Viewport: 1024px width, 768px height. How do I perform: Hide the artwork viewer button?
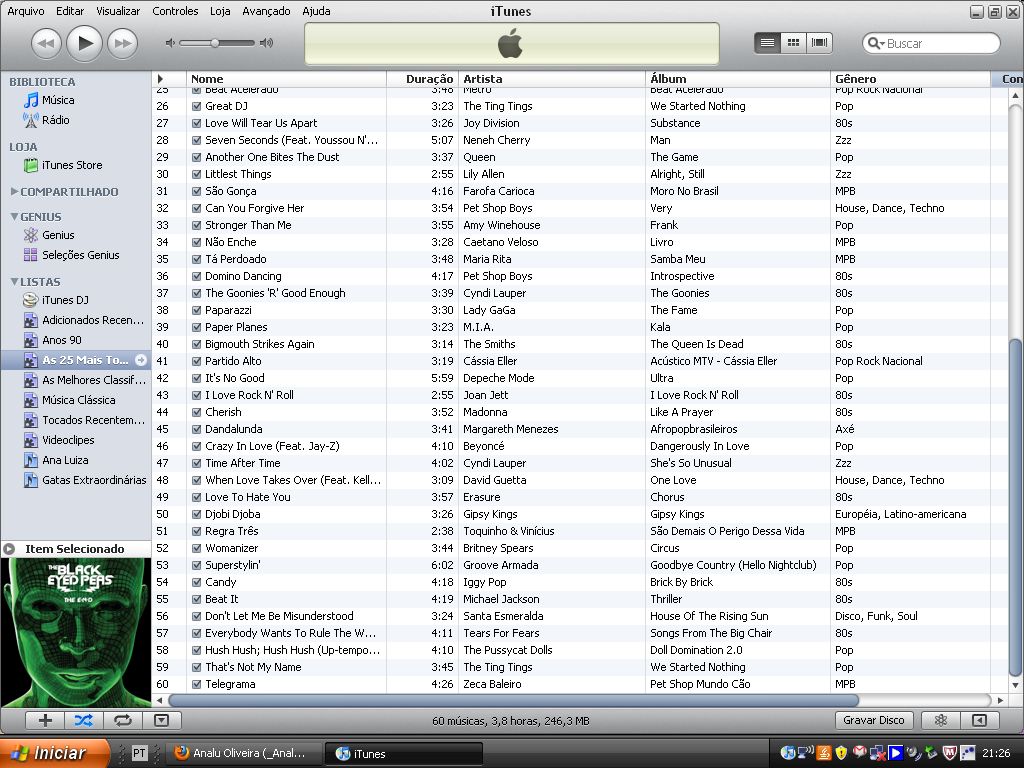tap(161, 720)
